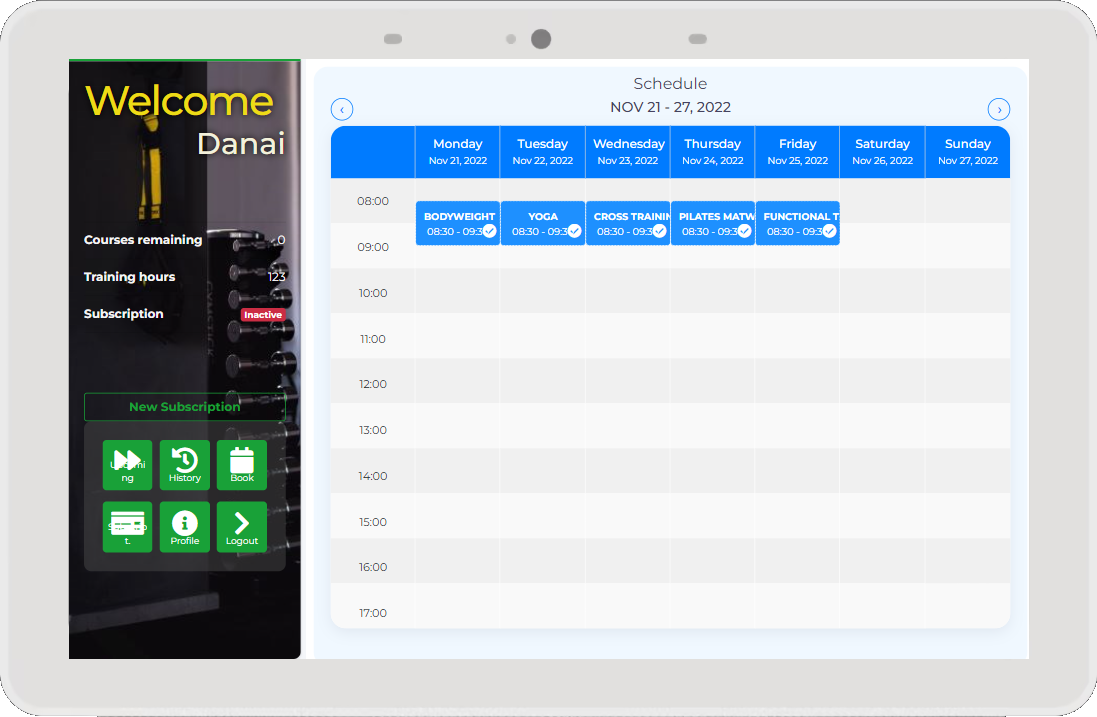Screen dimensions: 1097x717
Task: Select the Thursday Nov 24 column header
Action: [x=713, y=152]
